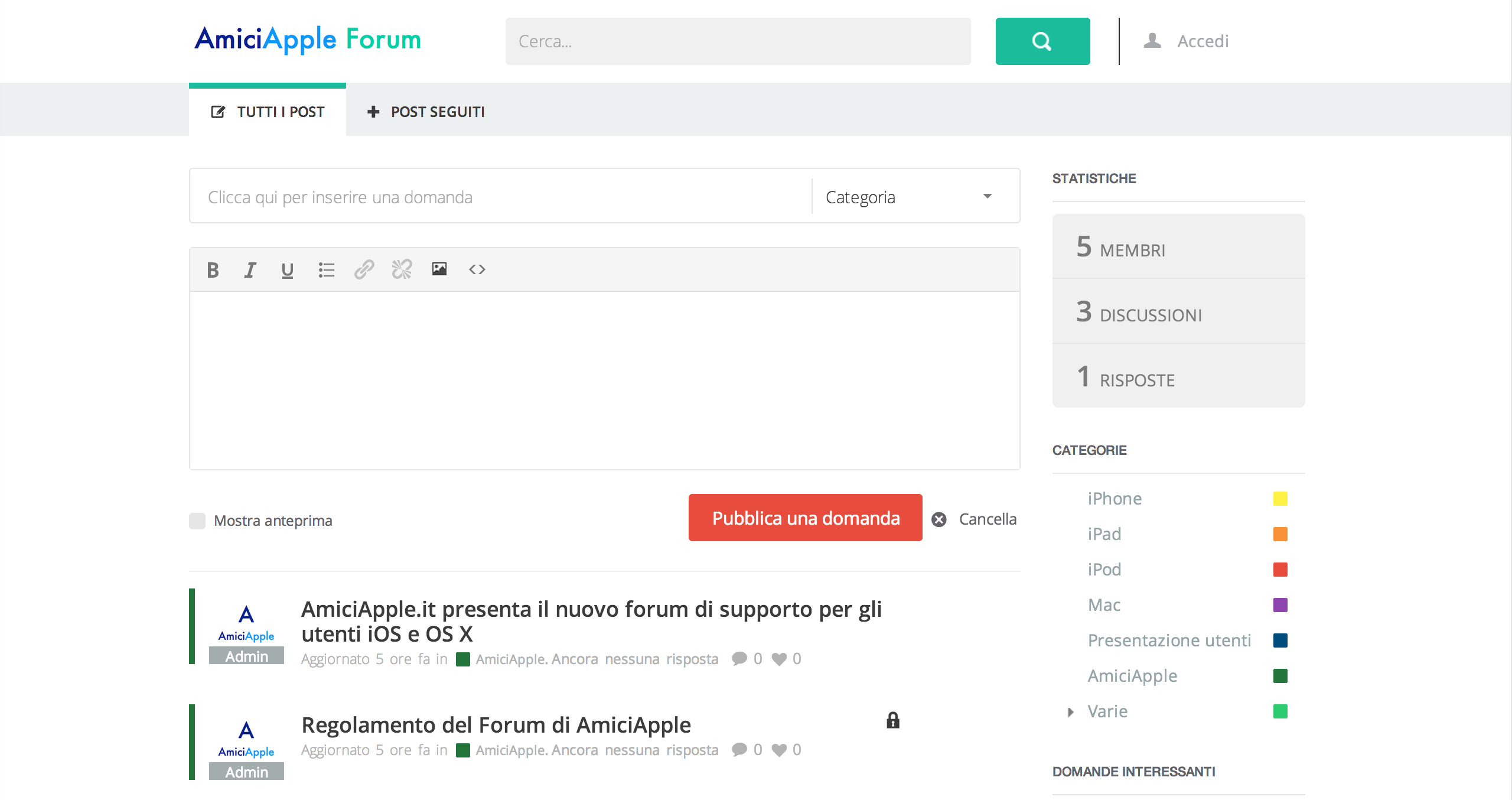Click comment bubble icon on the Regolamento post

coord(739,750)
